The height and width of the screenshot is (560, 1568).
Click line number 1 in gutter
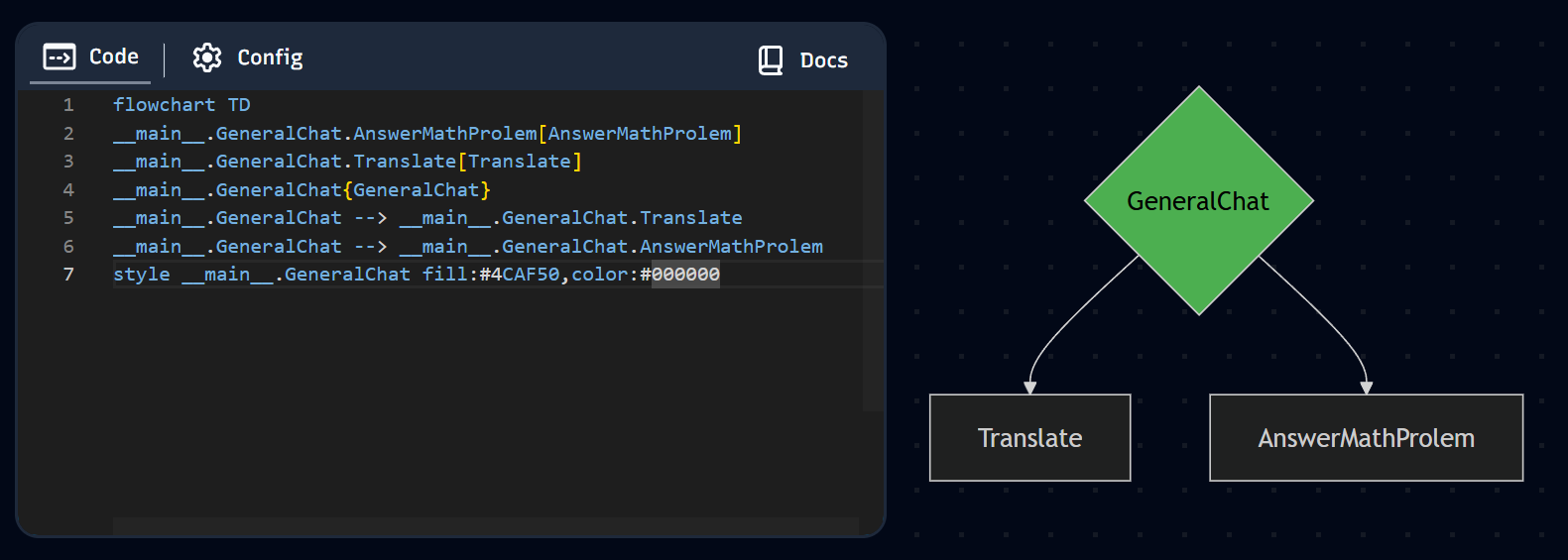pyautogui.click(x=68, y=105)
